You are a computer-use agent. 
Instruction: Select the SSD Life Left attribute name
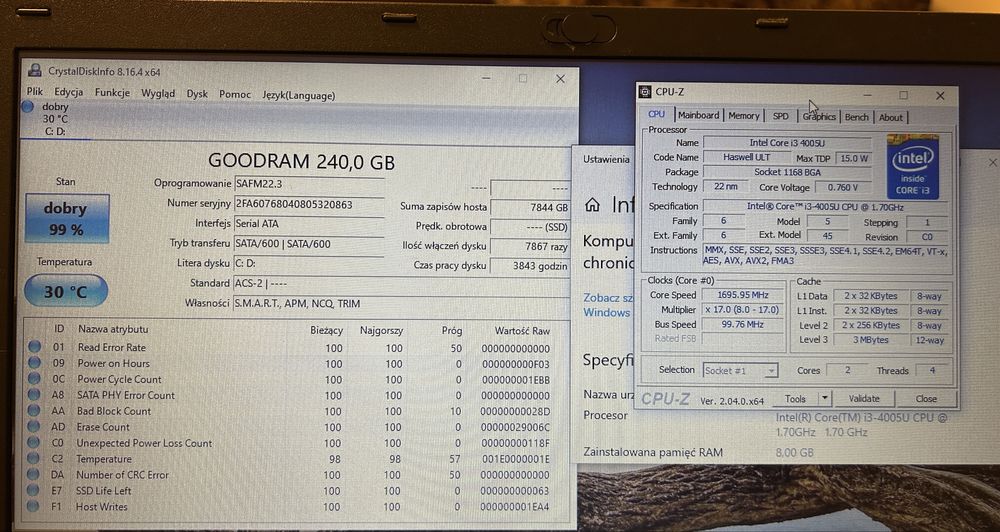[103, 491]
